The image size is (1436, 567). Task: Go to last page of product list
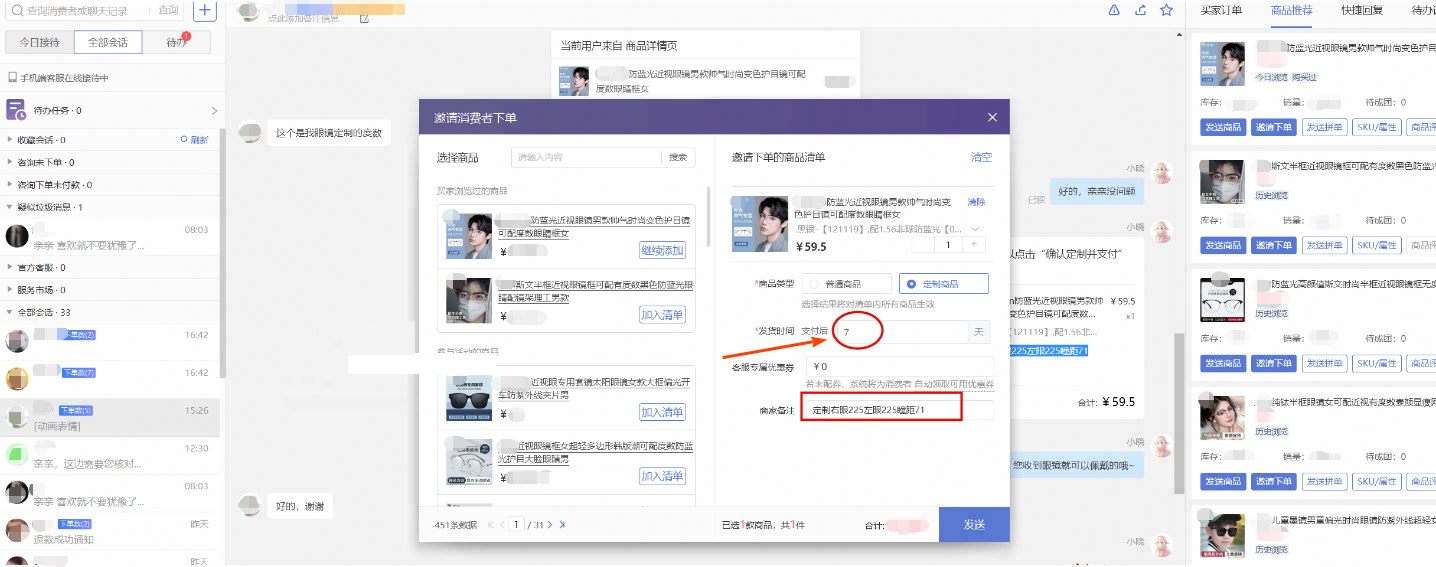[x=562, y=524]
